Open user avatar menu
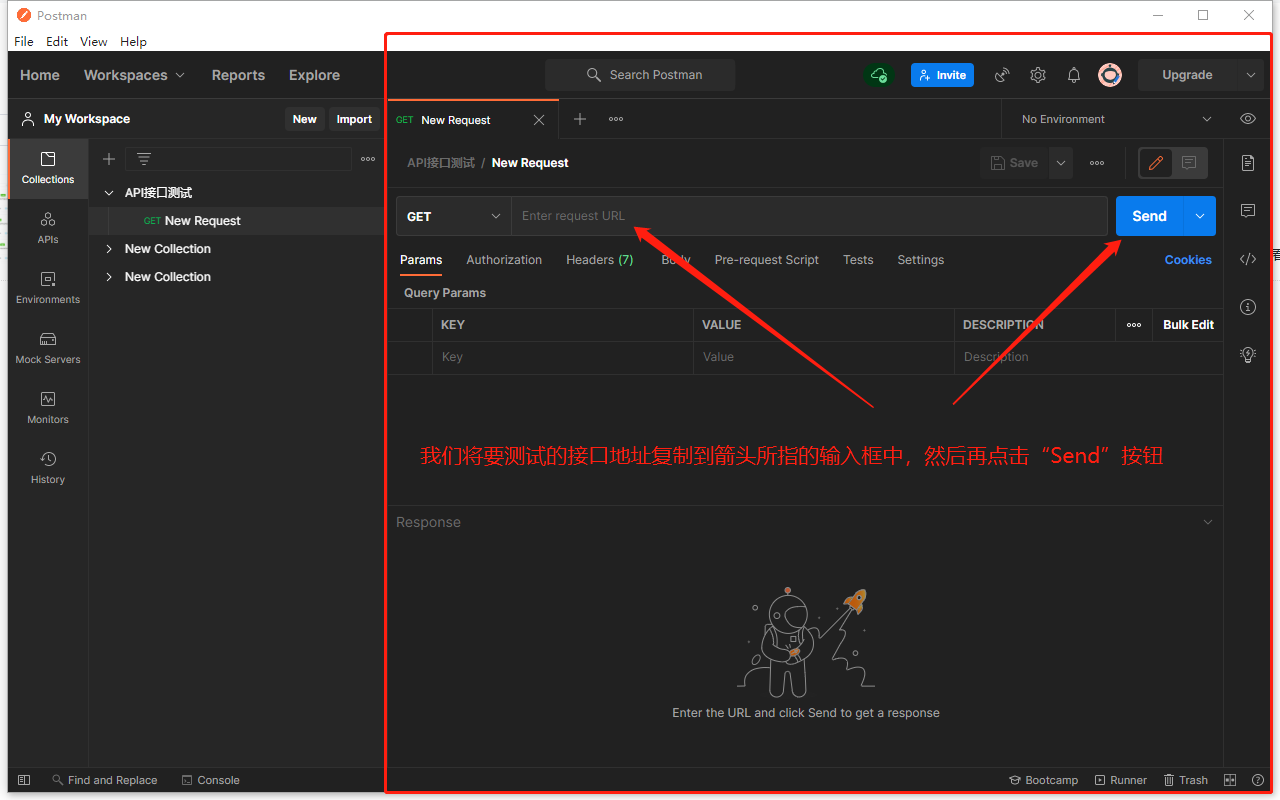This screenshot has width=1280, height=800. (x=1110, y=75)
